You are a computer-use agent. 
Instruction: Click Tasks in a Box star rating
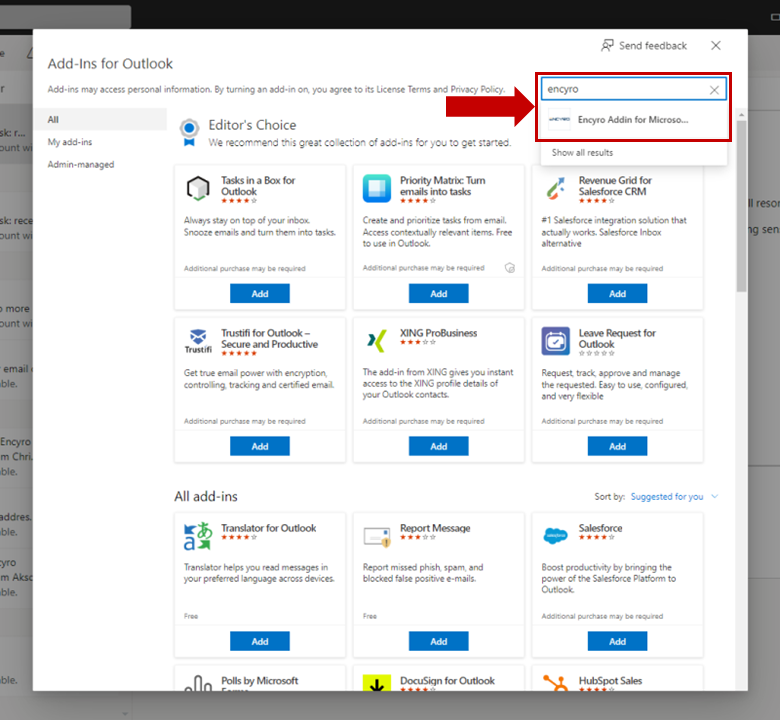tap(239, 201)
